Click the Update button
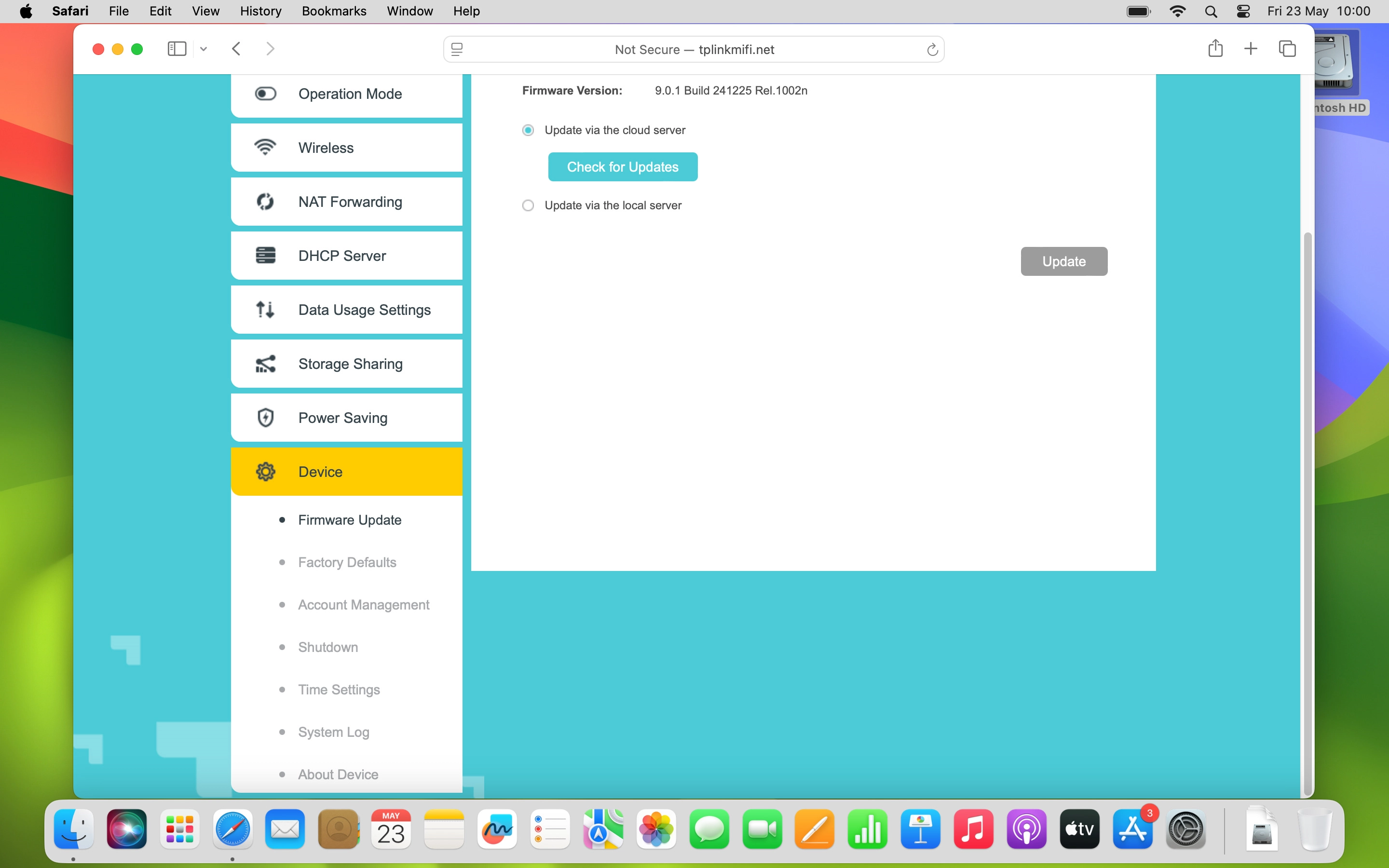Screen dimensions: 1389x868 pyautogui.click(x=1063, y=261)
